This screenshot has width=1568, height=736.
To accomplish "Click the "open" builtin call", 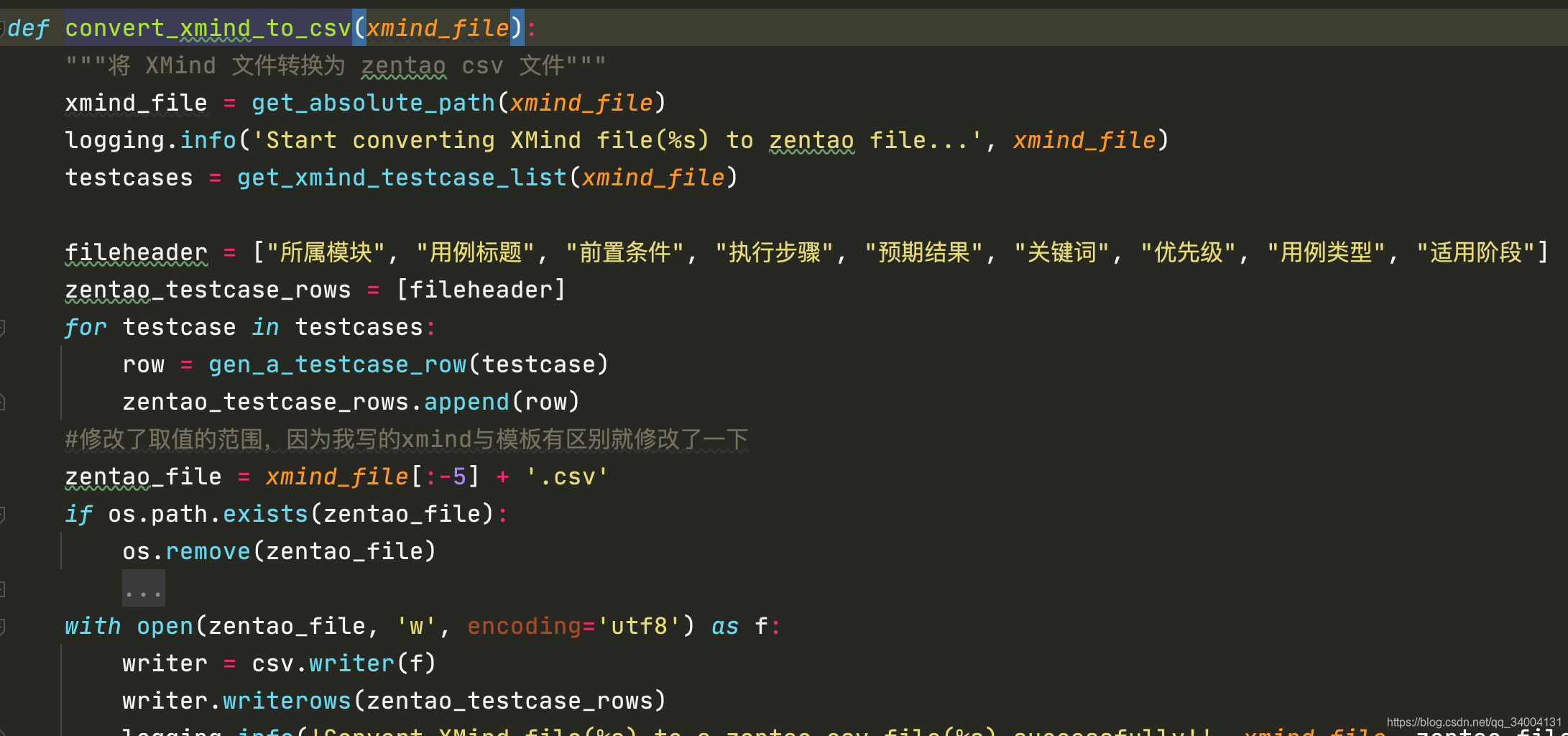I will click(165, 627).
